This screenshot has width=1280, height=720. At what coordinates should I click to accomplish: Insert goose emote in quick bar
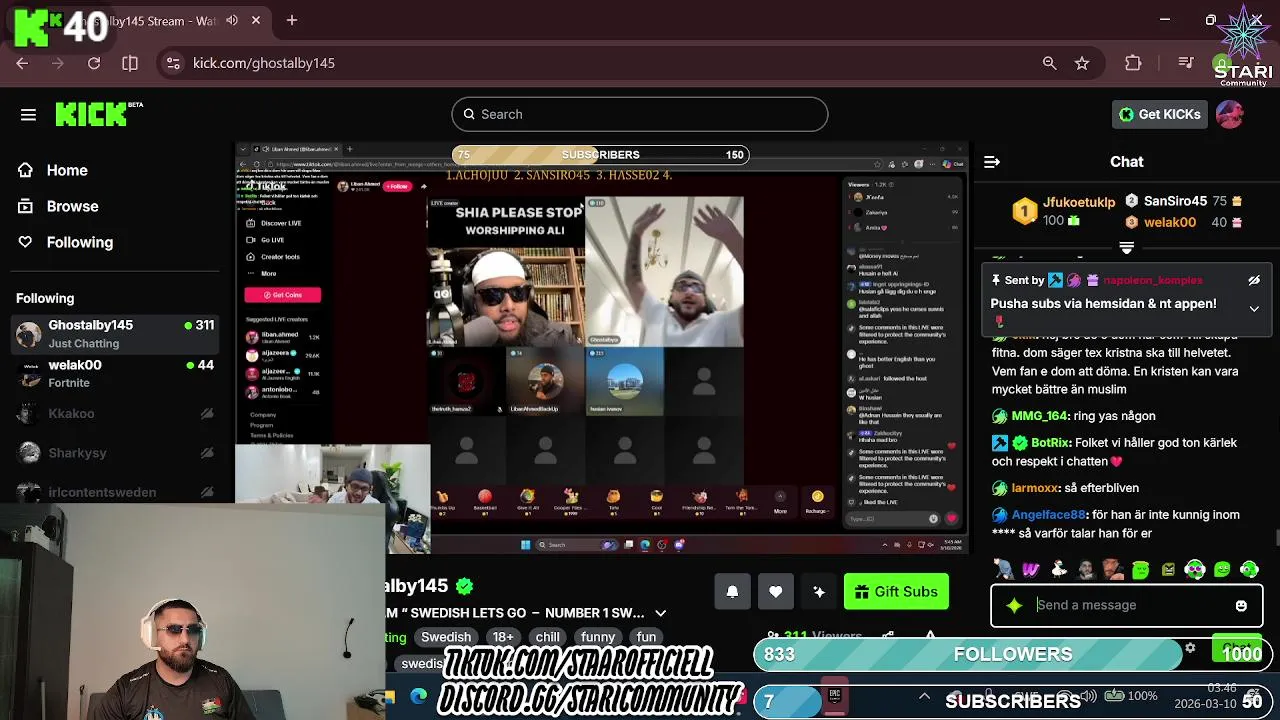click(1059, 570)
